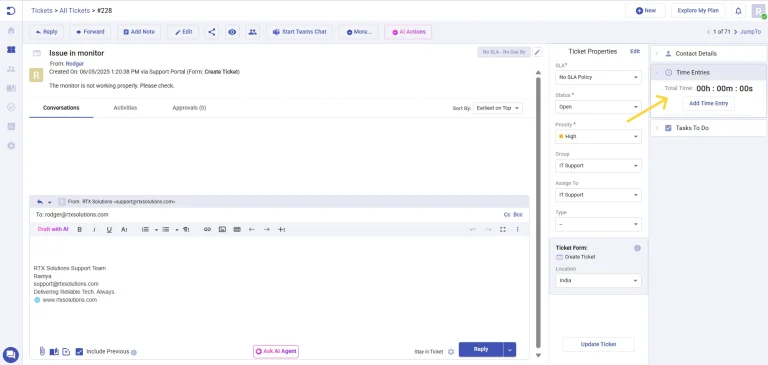Click the info icon next to Ticket Form
Image resolution: width=768 pixels, height=365 pixels.
(x=637, y=248)
